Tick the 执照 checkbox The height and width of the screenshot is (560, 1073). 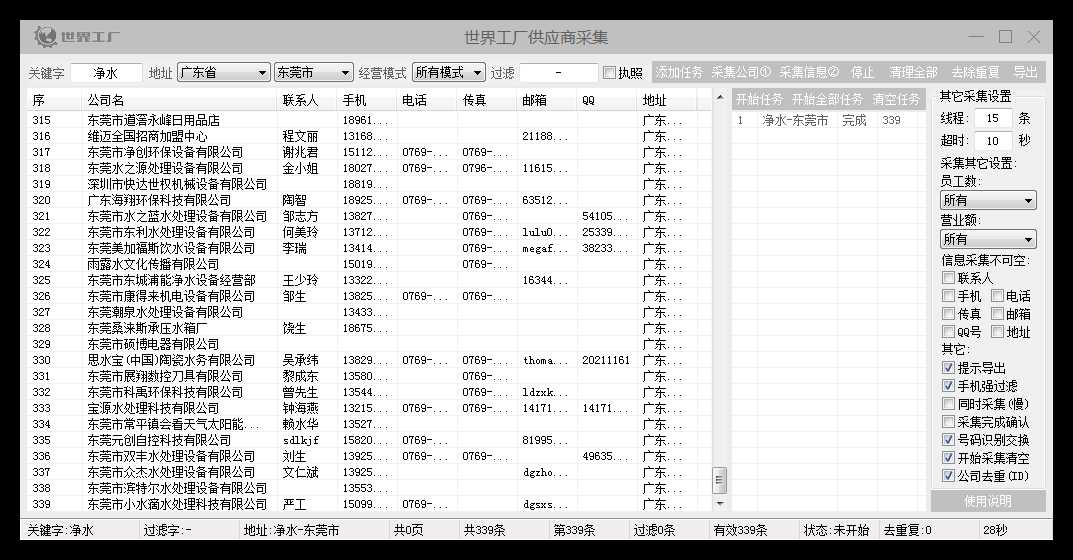click(609, 72)
